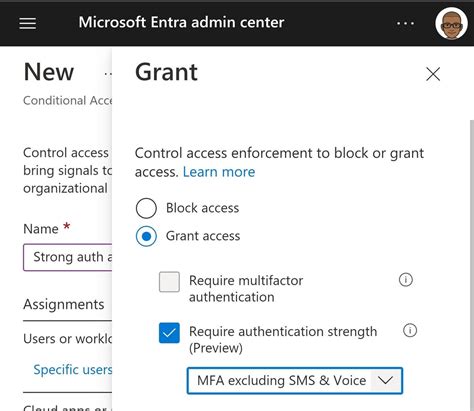The image size is (474, 411).
Task: Open the Learn more link
Action: pyautogui.click(x=219, y=172)
